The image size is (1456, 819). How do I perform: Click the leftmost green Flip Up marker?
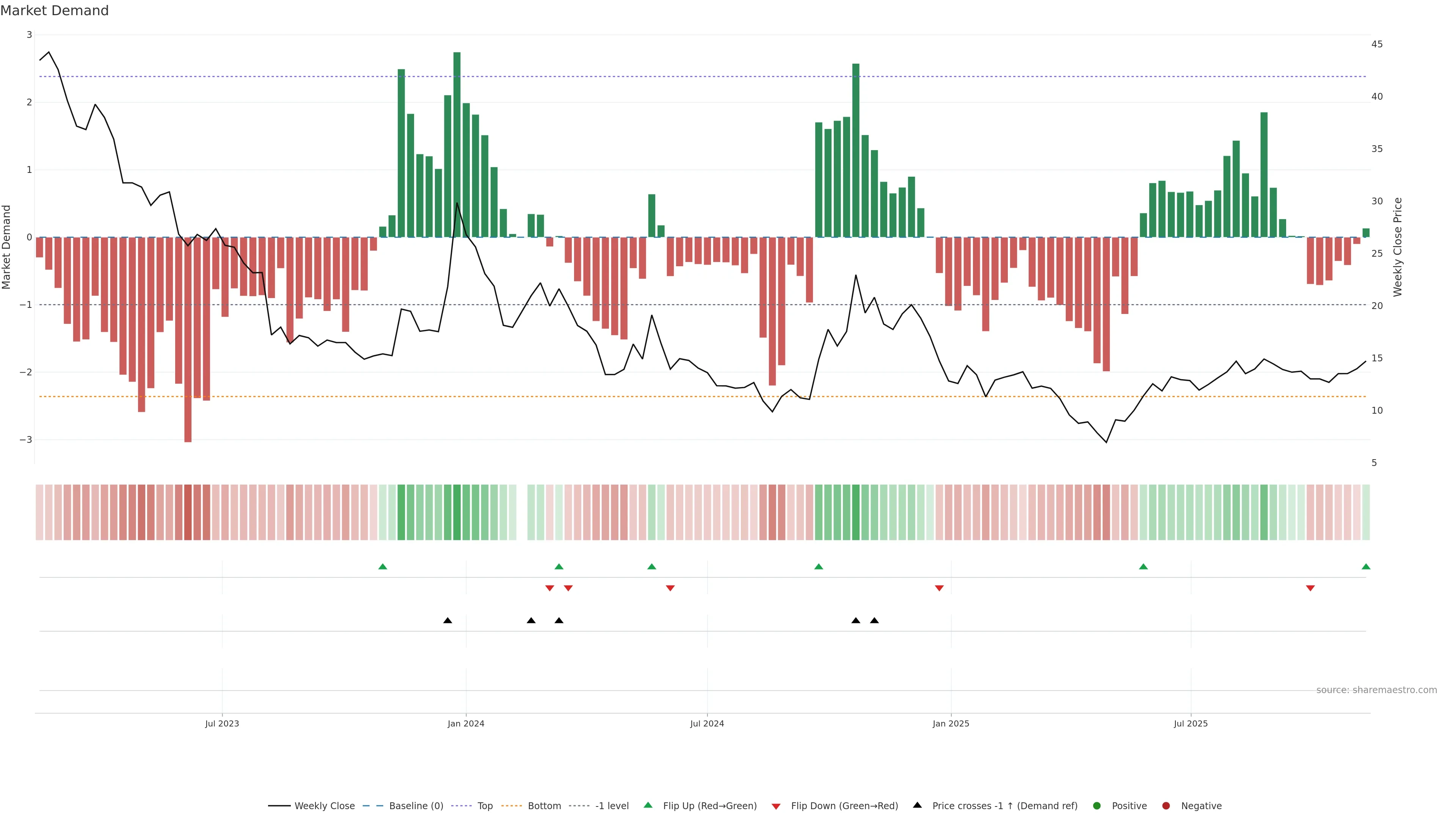pyautogui.click(x=383, y=566)
